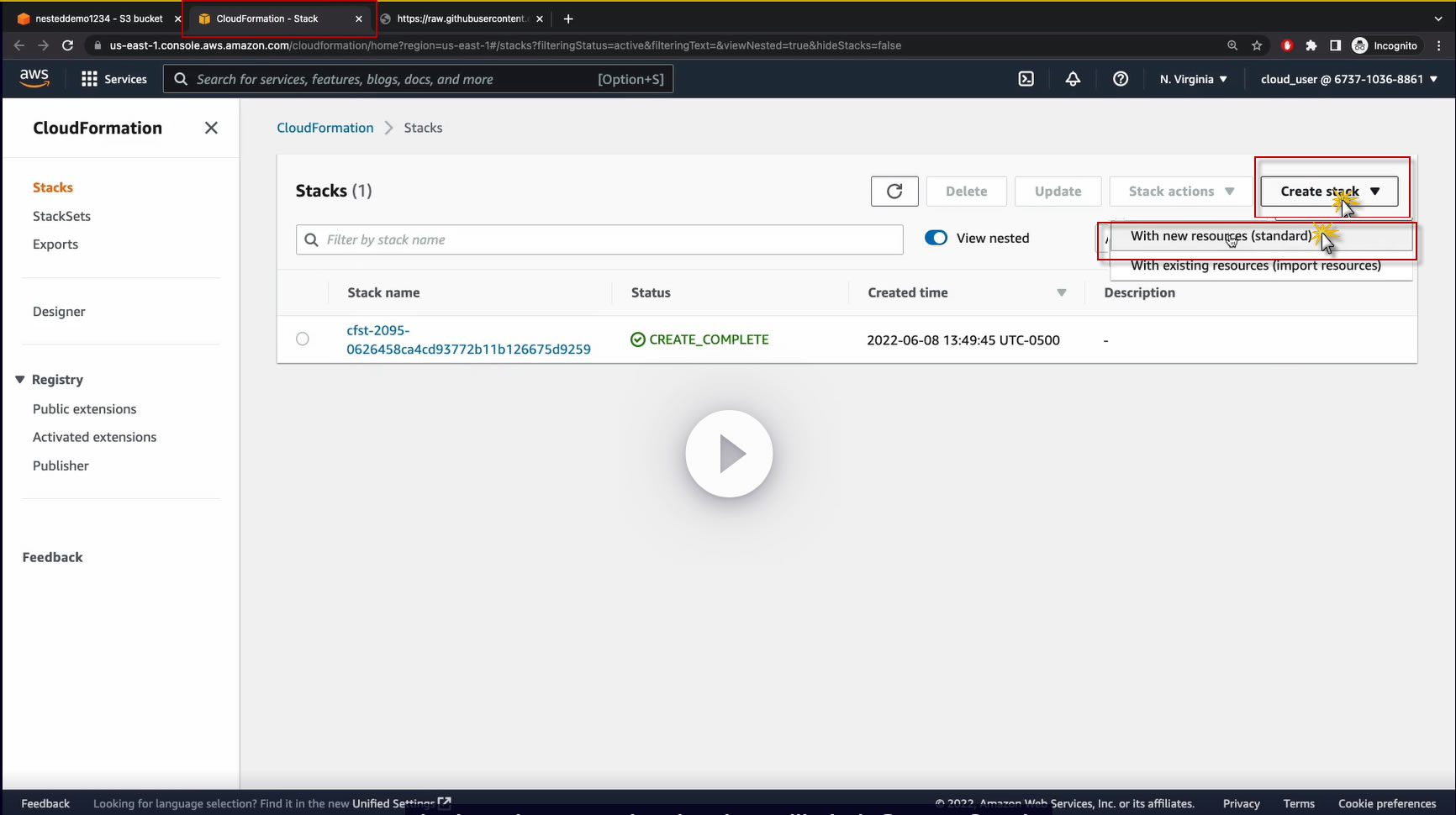Toggle the View nested switch

[936, 238]
